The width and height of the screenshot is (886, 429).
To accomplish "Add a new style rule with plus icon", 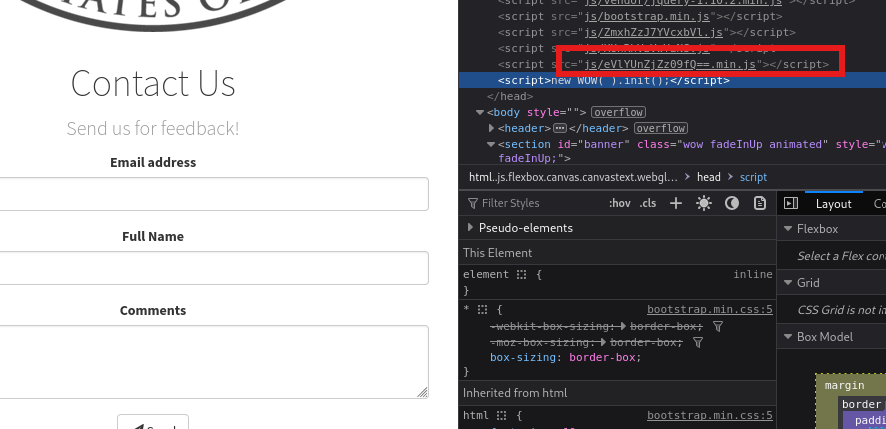I will coord(676,203).
